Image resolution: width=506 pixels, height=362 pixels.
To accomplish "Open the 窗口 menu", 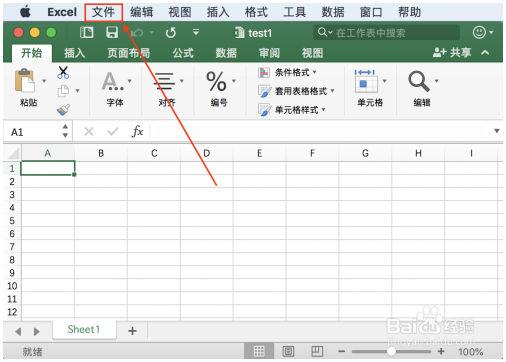I will pos(371,12).
